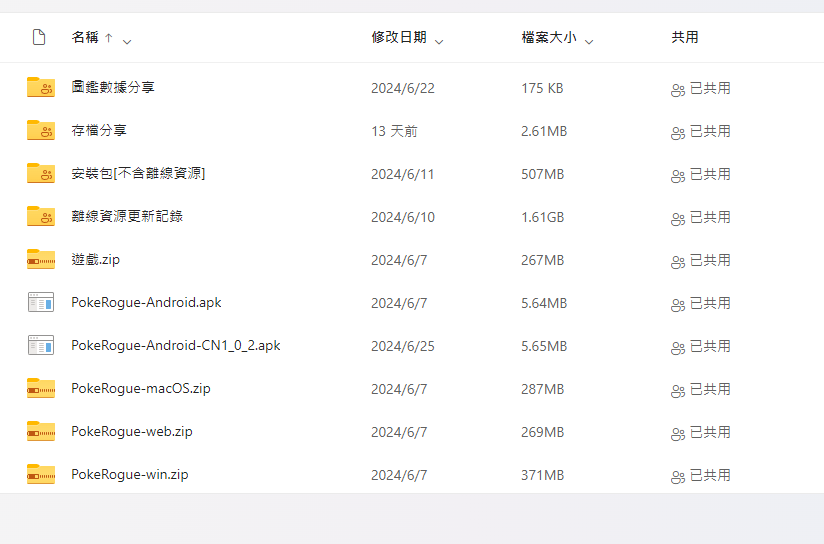Click apk icon for PokeRogue-Android-CN1_0_2.apk

coord(41,345)
